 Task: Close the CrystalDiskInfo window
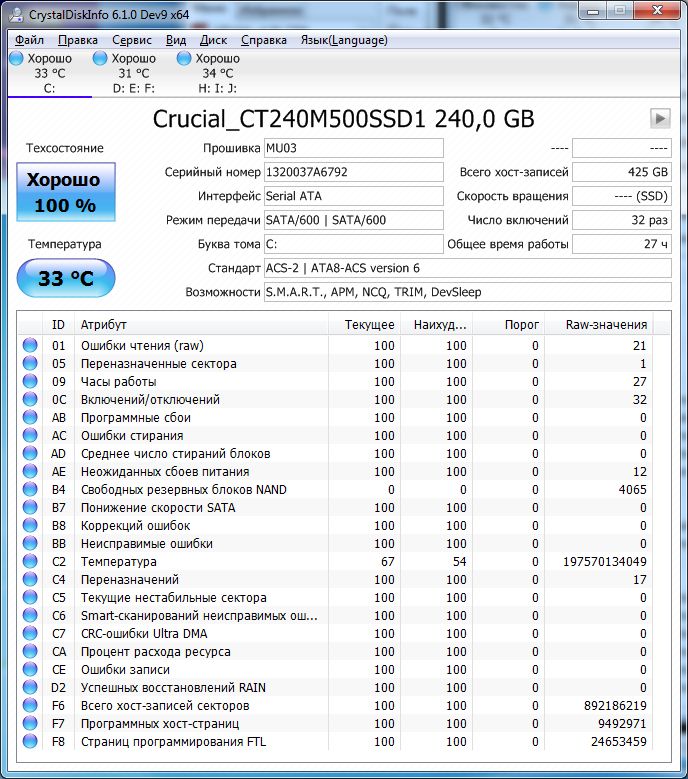[x=658, y=11]
